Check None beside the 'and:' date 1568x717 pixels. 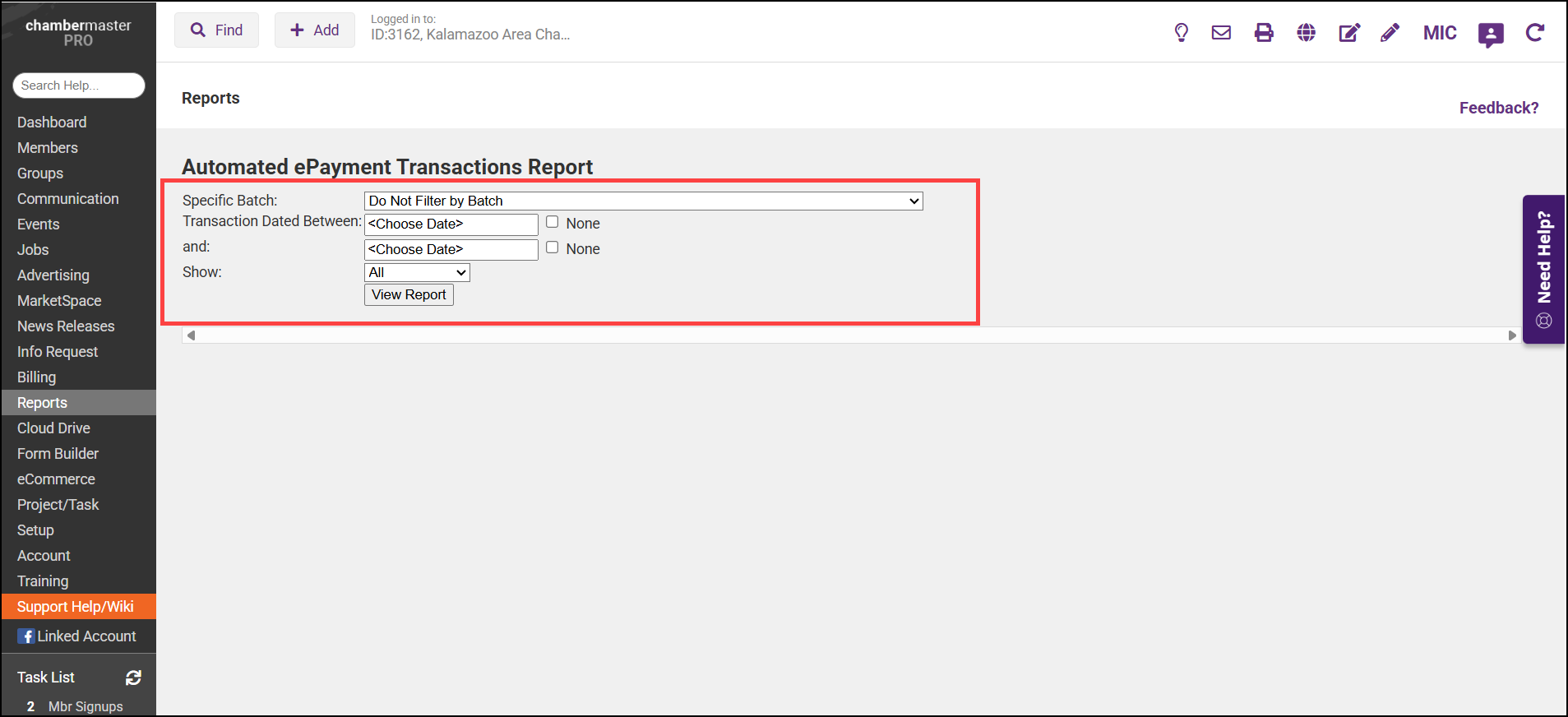(x=553, y=247)
